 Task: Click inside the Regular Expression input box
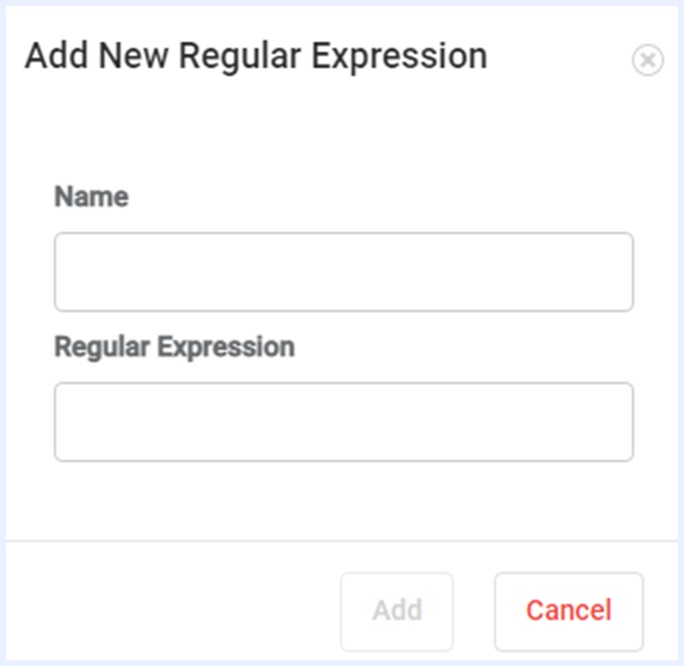[x=343, y=421]
